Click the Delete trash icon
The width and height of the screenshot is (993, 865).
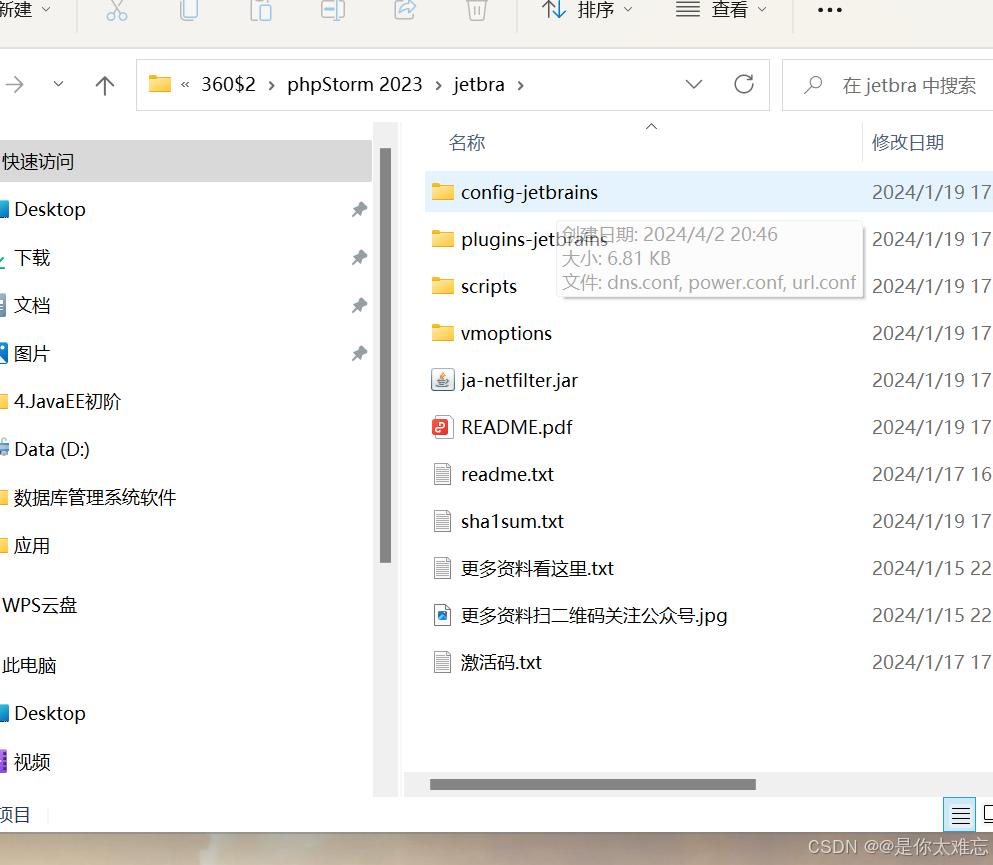coord(476,10)
